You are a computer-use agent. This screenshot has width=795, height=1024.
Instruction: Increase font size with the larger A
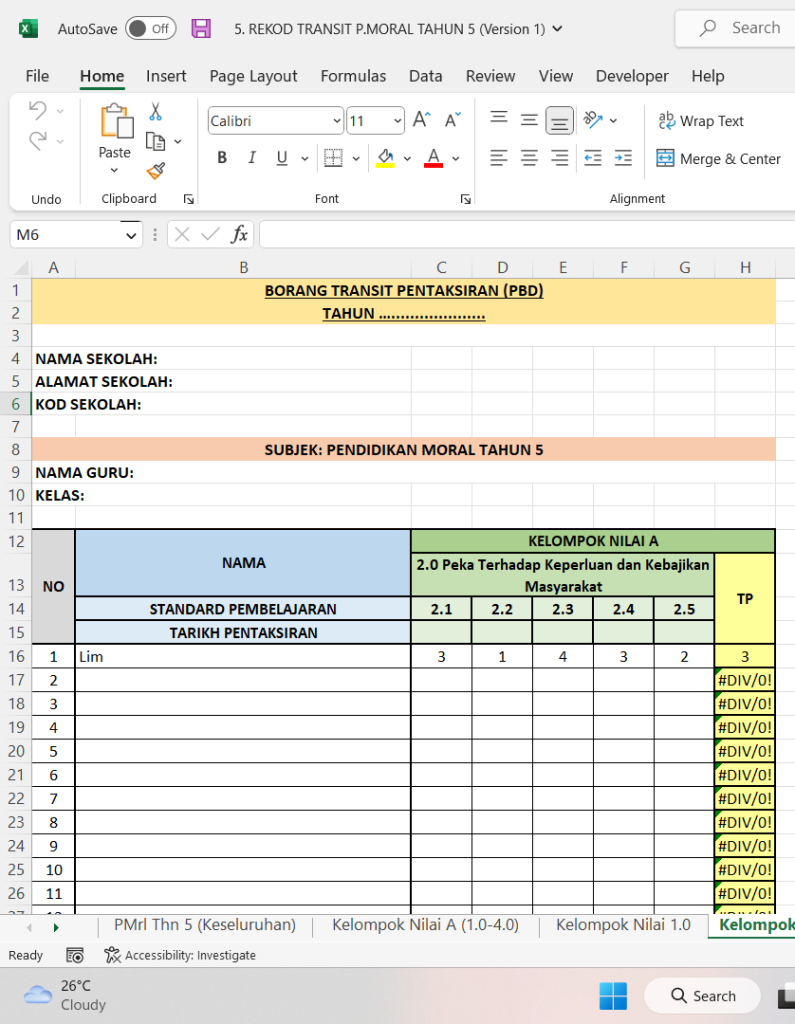[x=421, y=120]
